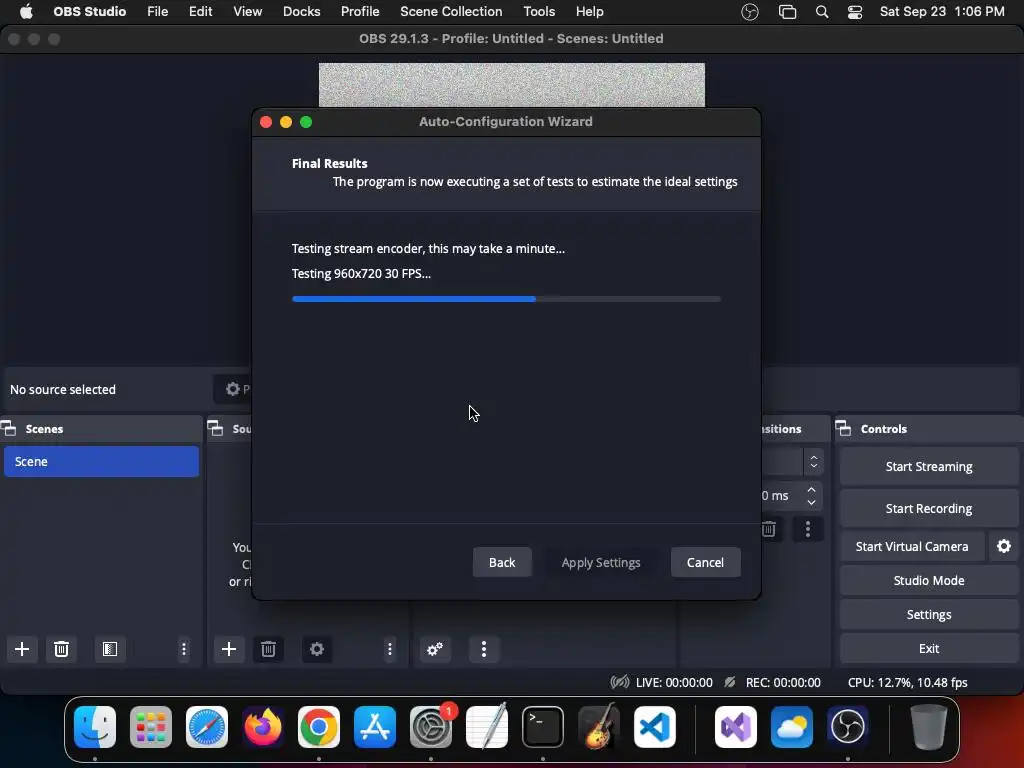1024x768 pixels.
Task: Open System Settings from the dock
Action: click(431, 726)
